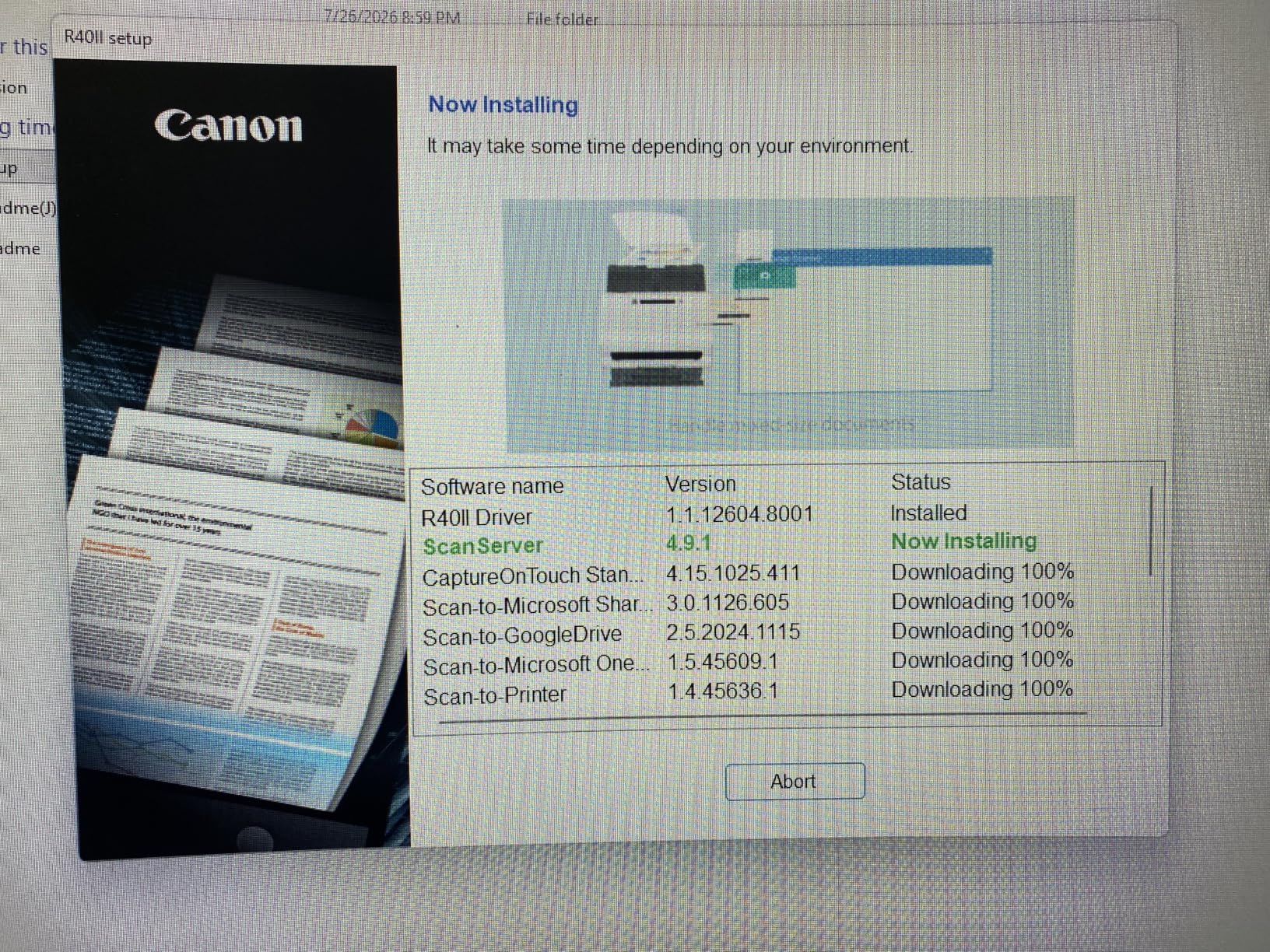Select the ScanServer software name
1270x952 pixels.
[482, 546]
